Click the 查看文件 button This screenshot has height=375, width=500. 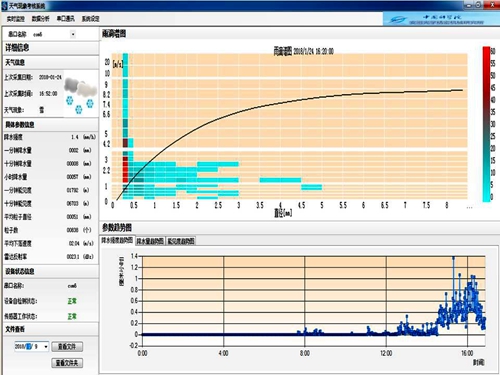point(67,347)
